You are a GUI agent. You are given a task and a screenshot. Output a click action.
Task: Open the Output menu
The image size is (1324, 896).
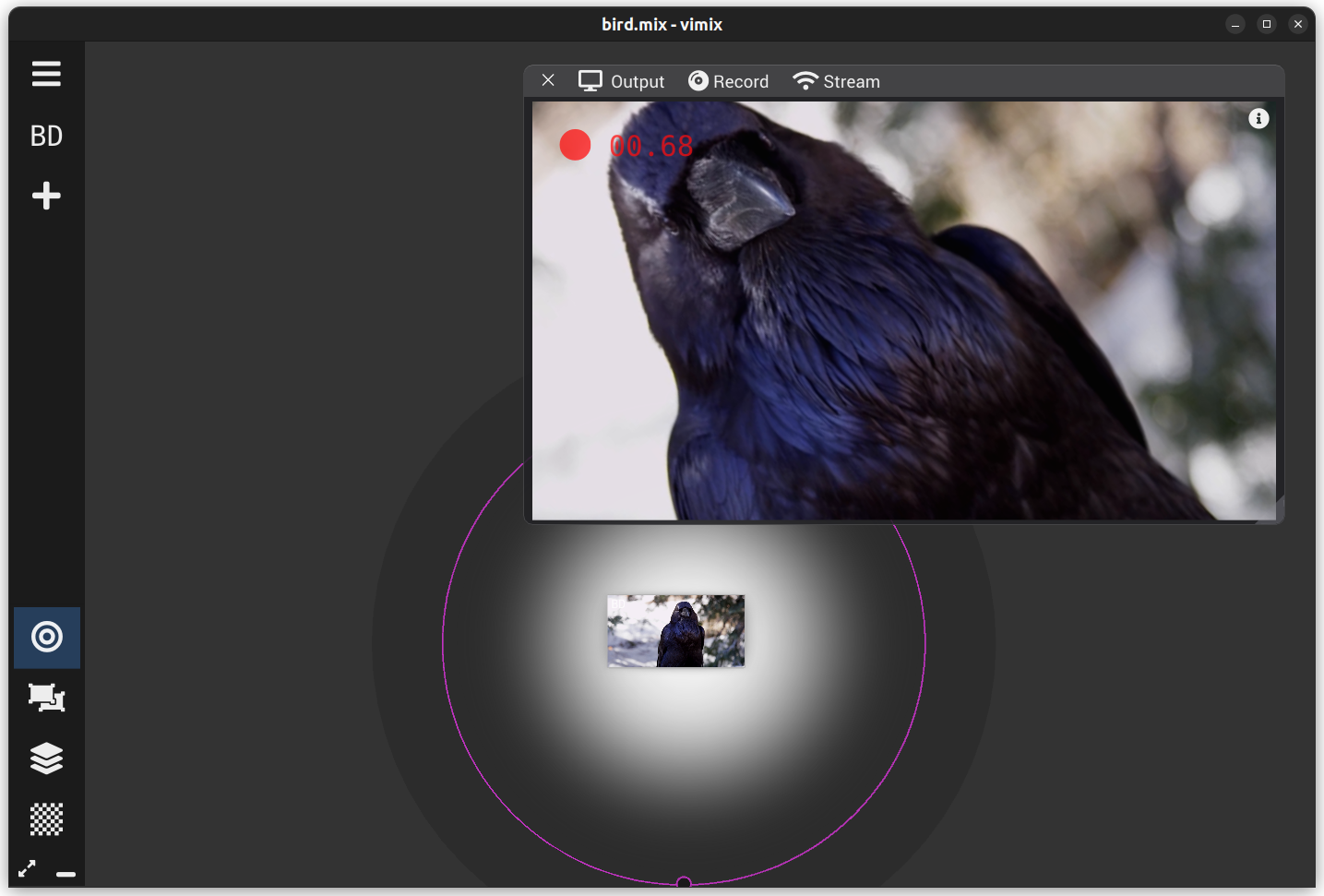tap(621, 81)
